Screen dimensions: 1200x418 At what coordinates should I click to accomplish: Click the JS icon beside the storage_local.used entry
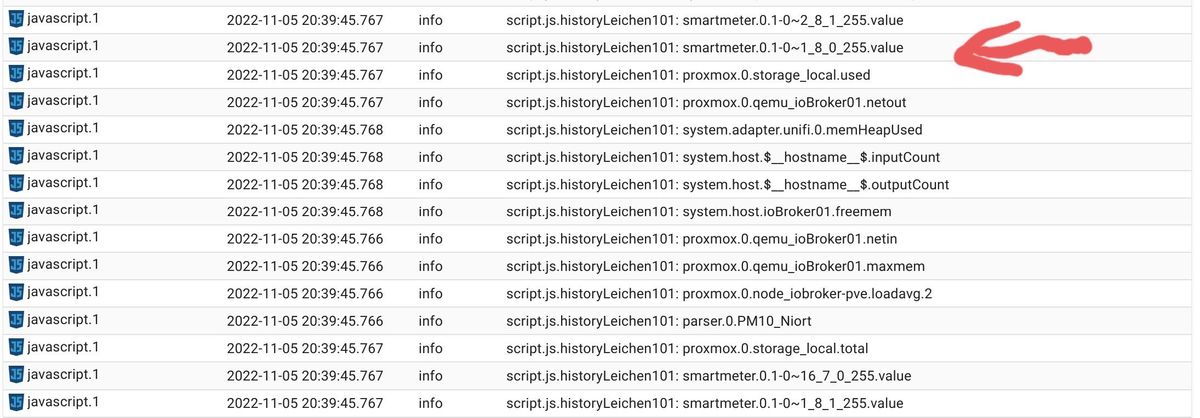point(16,74)
